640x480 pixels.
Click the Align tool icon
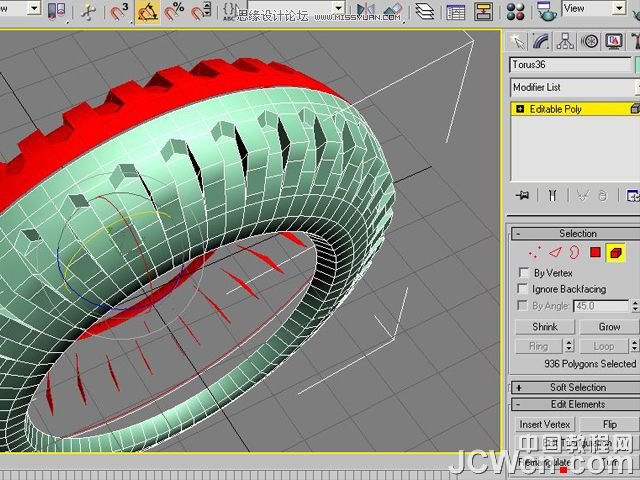[x=393, y=12]
